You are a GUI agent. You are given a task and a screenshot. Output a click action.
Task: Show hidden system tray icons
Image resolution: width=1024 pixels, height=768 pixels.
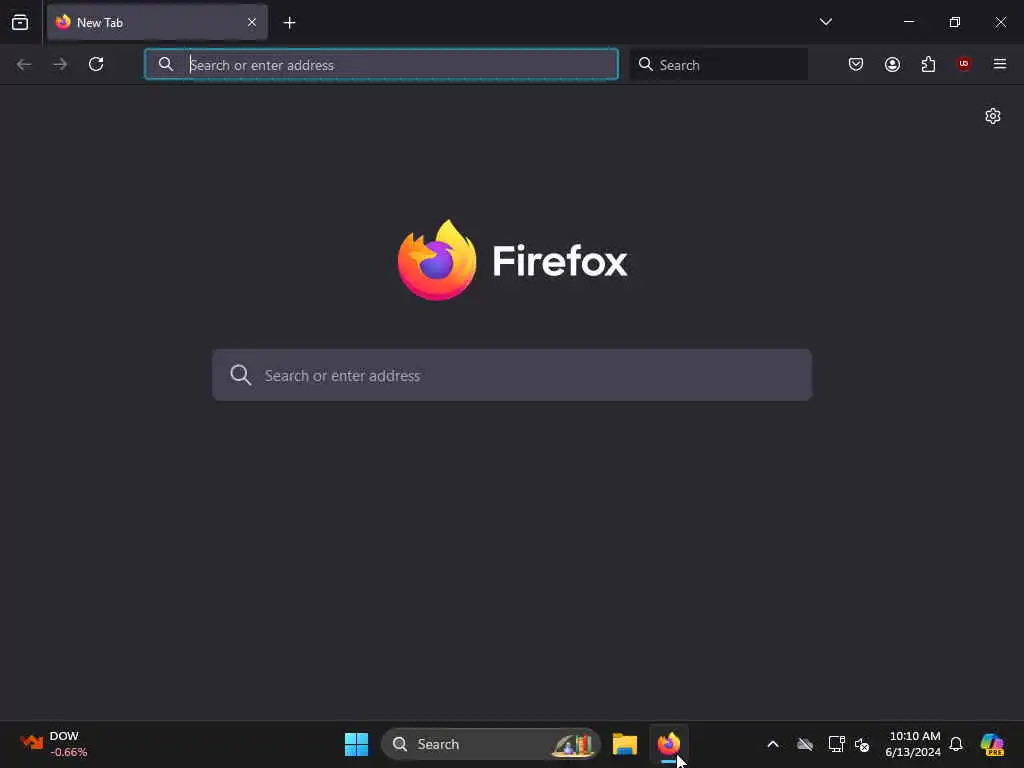tap(773, 744)
